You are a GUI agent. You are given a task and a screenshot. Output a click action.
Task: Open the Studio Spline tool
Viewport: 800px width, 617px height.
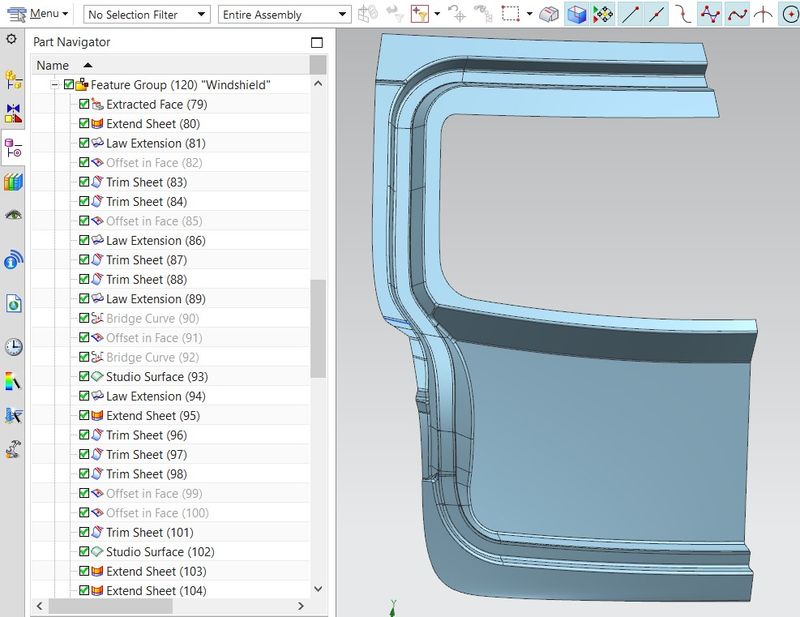[711, 14]
